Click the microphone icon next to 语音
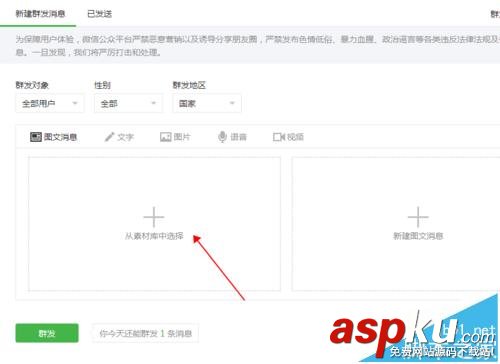 [x=222, y=137]
